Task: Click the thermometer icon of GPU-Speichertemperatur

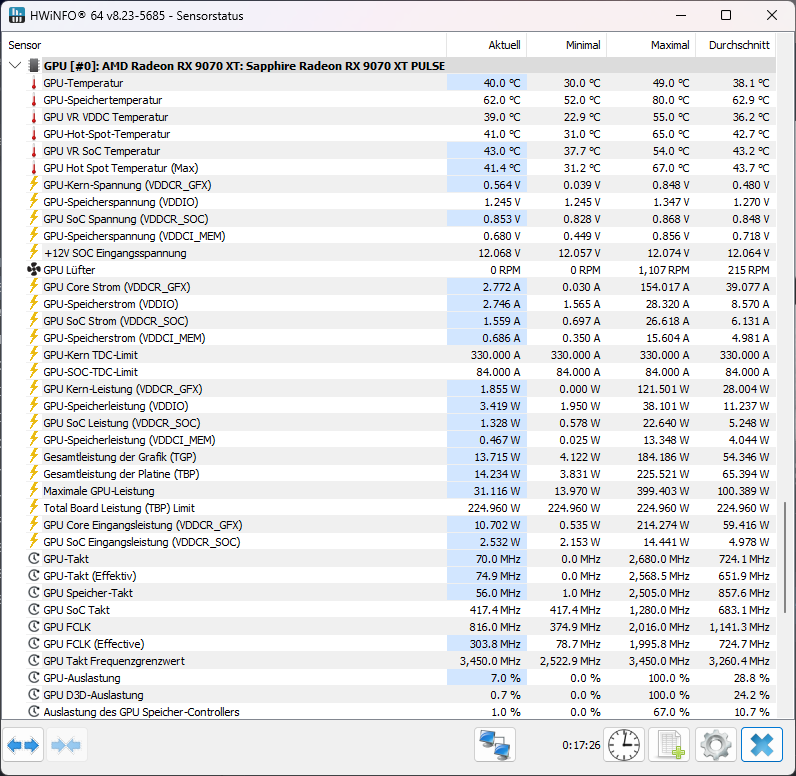Action: (34, 100)
